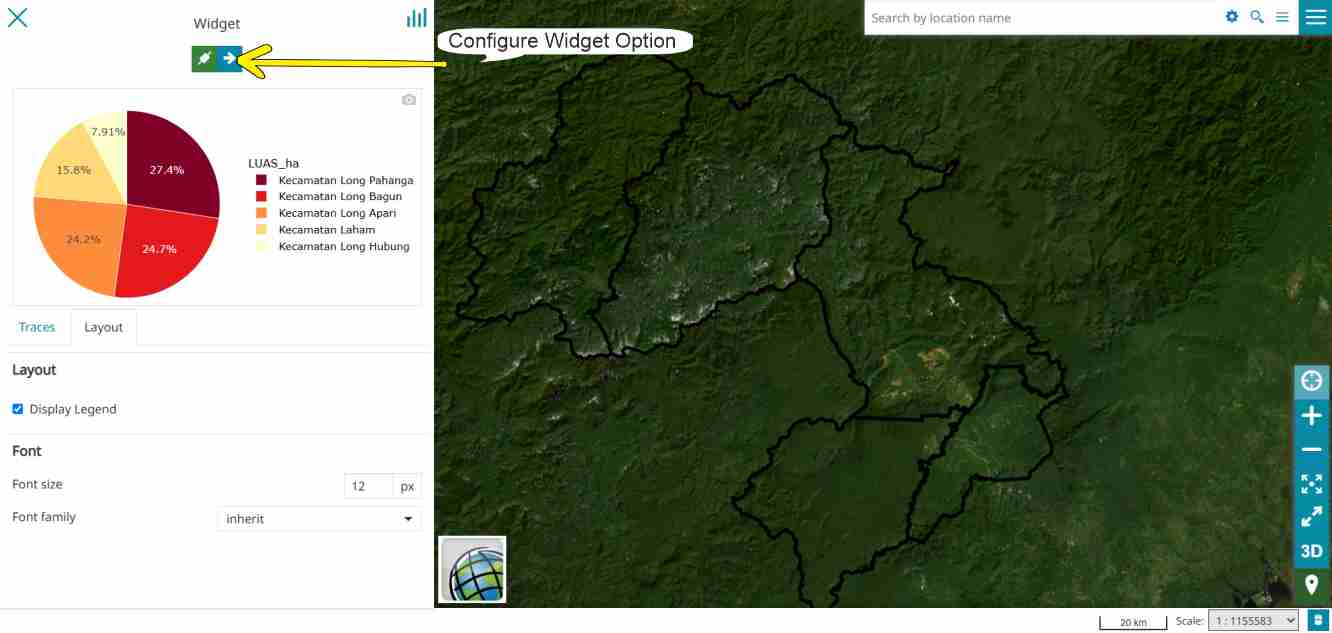Toggle Kecamatan Laham legend entry

pos(326,230)
